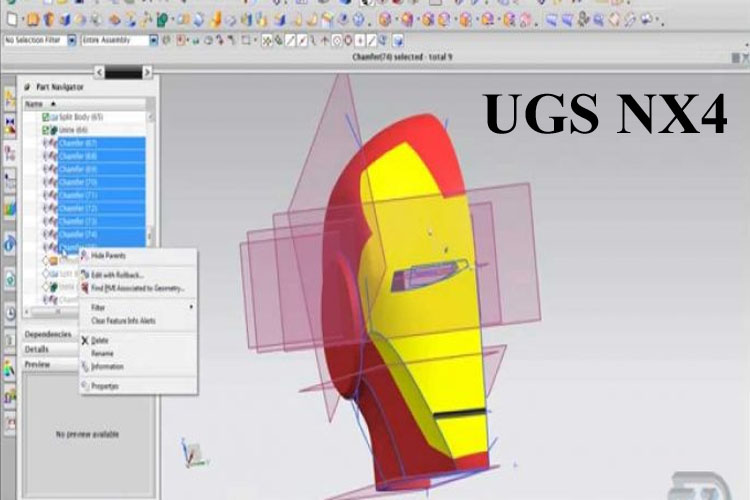Click the red X icon beside Delete
750x500 pixels.
tap(85, 340)
